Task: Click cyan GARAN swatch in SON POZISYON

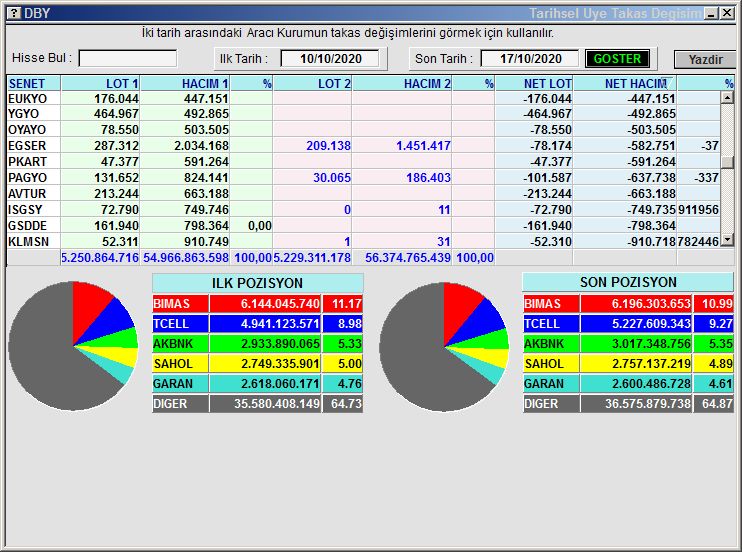Action: (x=551, y=383)
